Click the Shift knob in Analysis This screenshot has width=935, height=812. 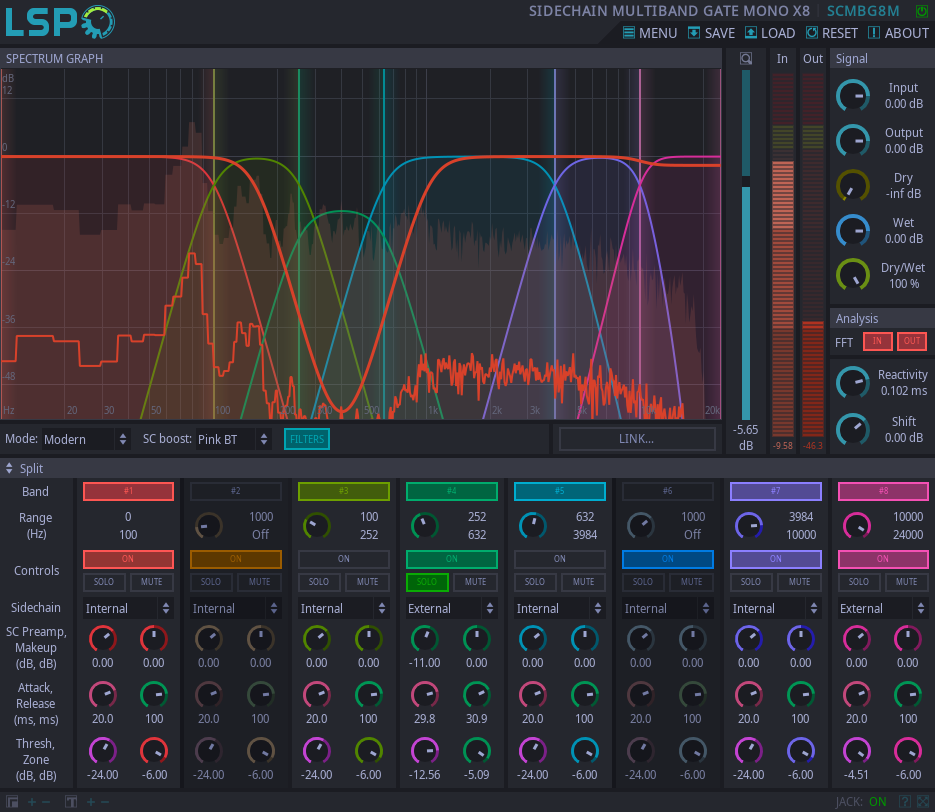pyautogui.click(x=853, y=429)
